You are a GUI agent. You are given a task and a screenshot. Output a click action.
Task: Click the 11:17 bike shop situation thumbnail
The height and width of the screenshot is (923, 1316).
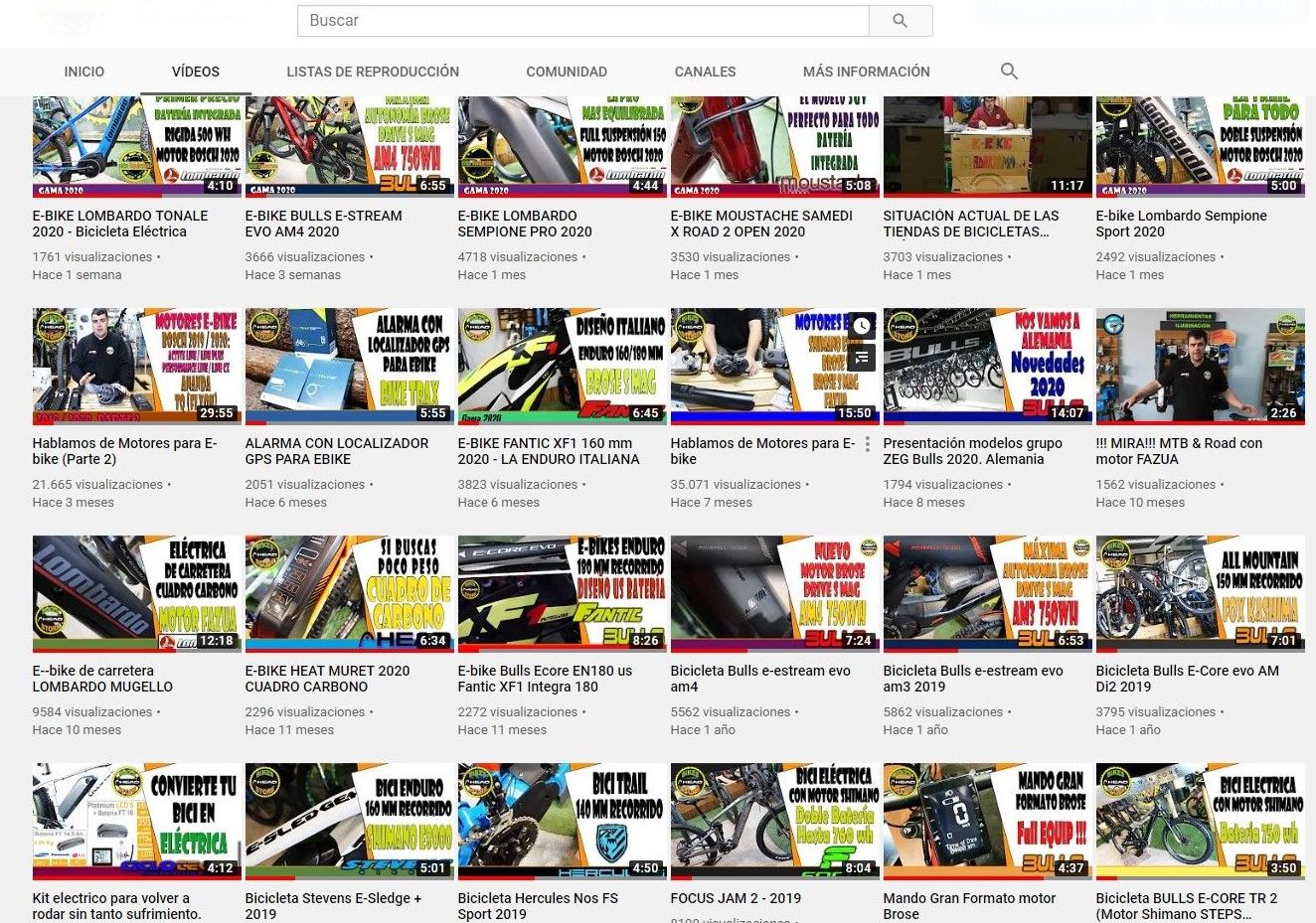tap(988, 145)
